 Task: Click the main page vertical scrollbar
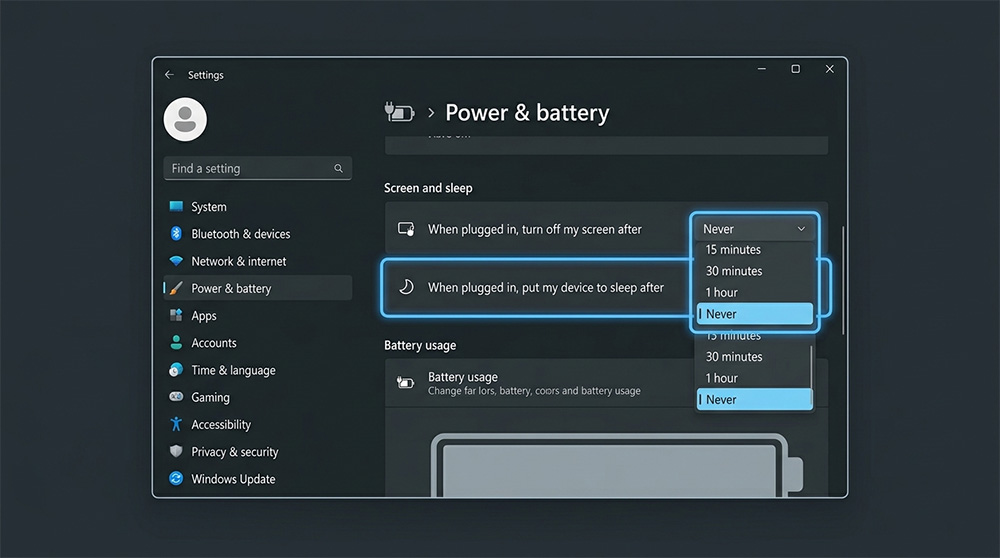(x=842, y=281)
